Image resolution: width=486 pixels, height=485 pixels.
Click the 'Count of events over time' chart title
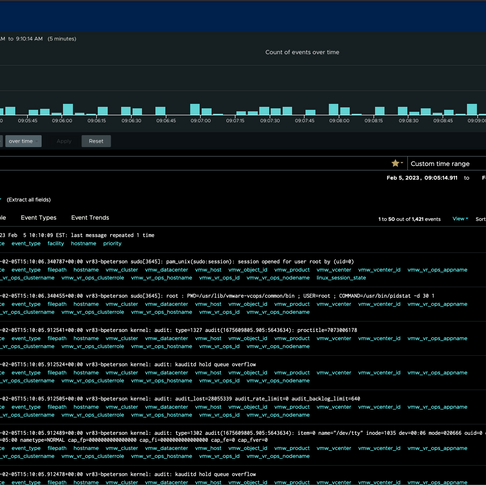[302, 52]
